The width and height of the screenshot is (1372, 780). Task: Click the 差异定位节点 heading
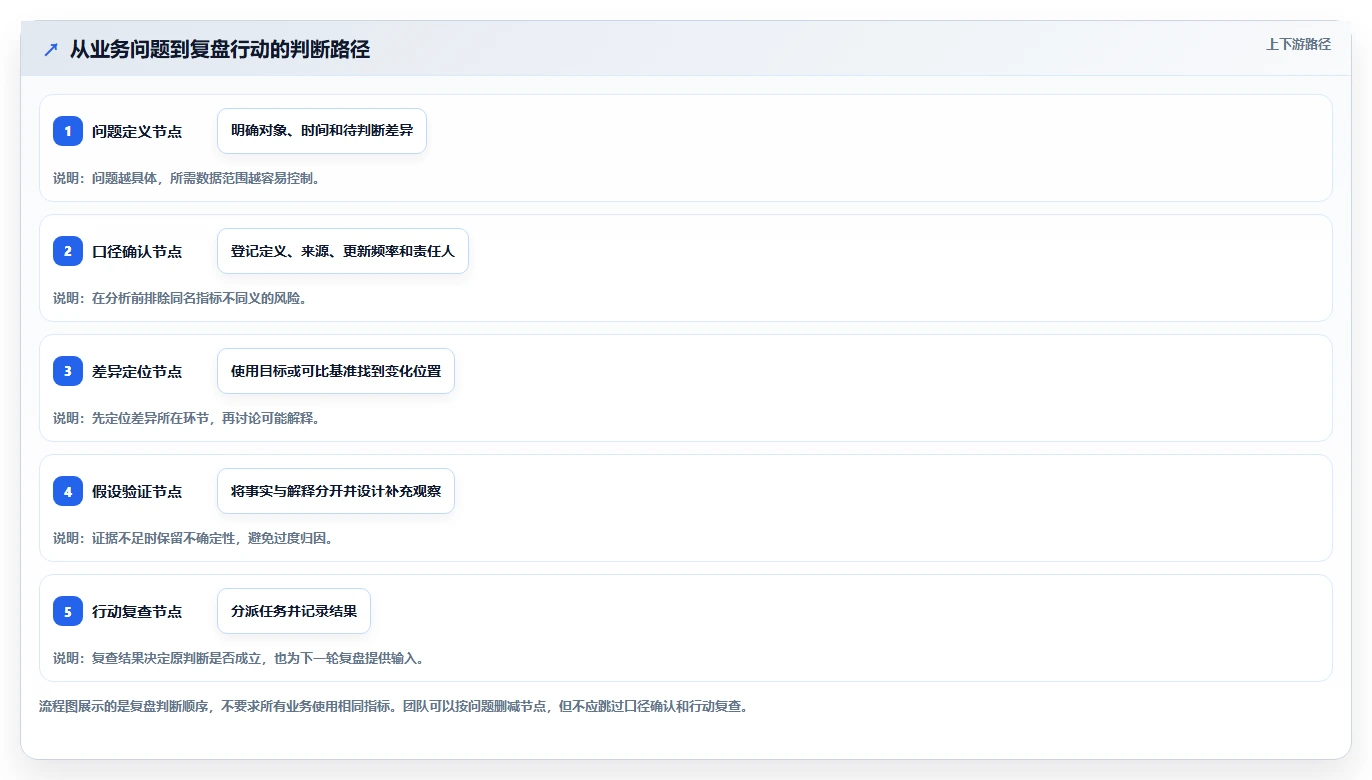point(137,371)
